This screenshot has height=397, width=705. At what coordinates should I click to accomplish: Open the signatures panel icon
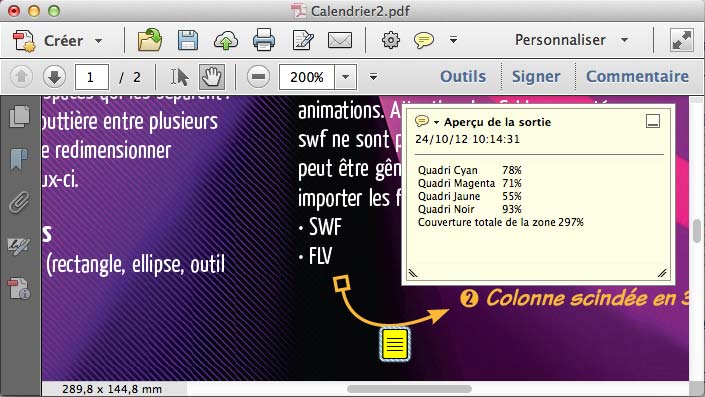tap(19, 246)
